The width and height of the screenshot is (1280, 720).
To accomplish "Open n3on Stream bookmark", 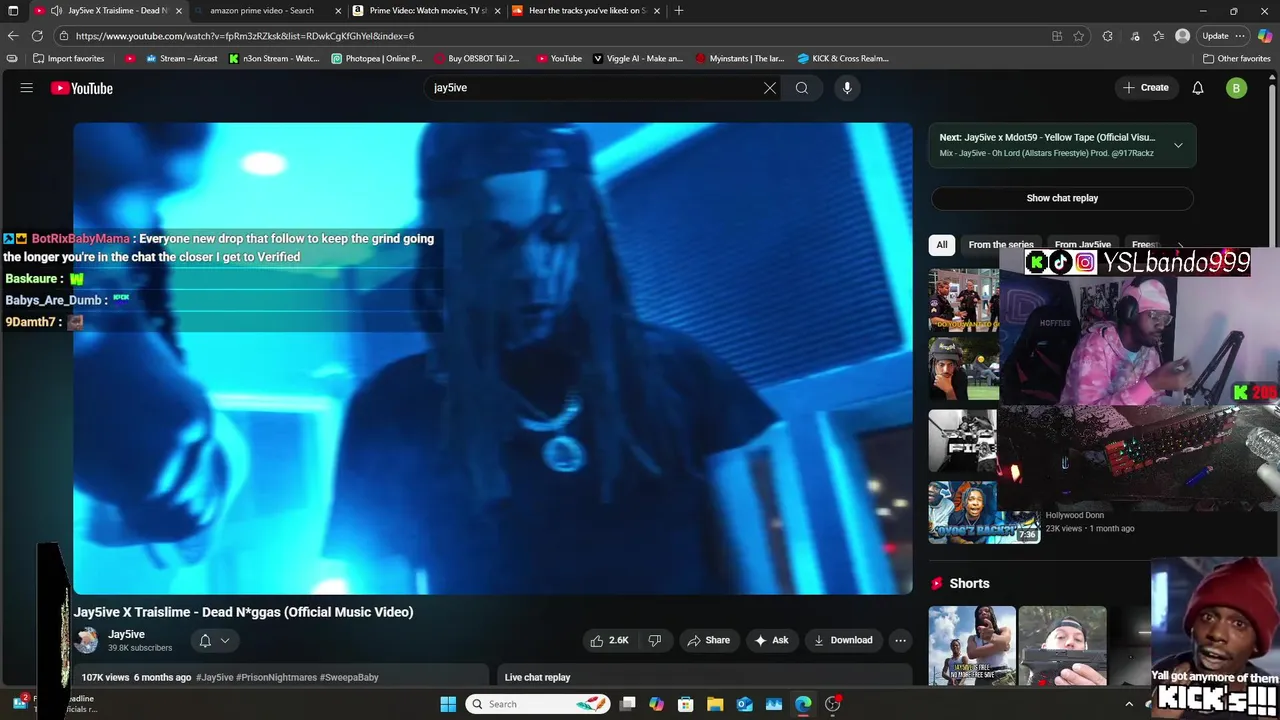I will point(274,59).
